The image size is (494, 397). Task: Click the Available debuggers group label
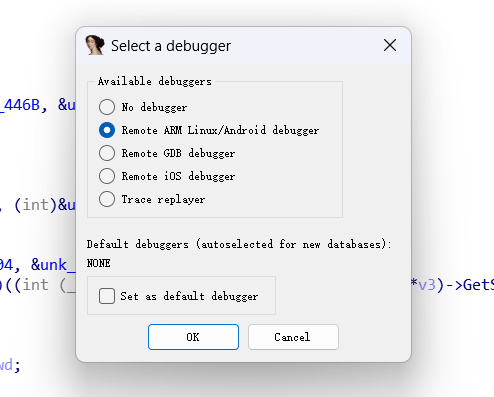point(155,81)
